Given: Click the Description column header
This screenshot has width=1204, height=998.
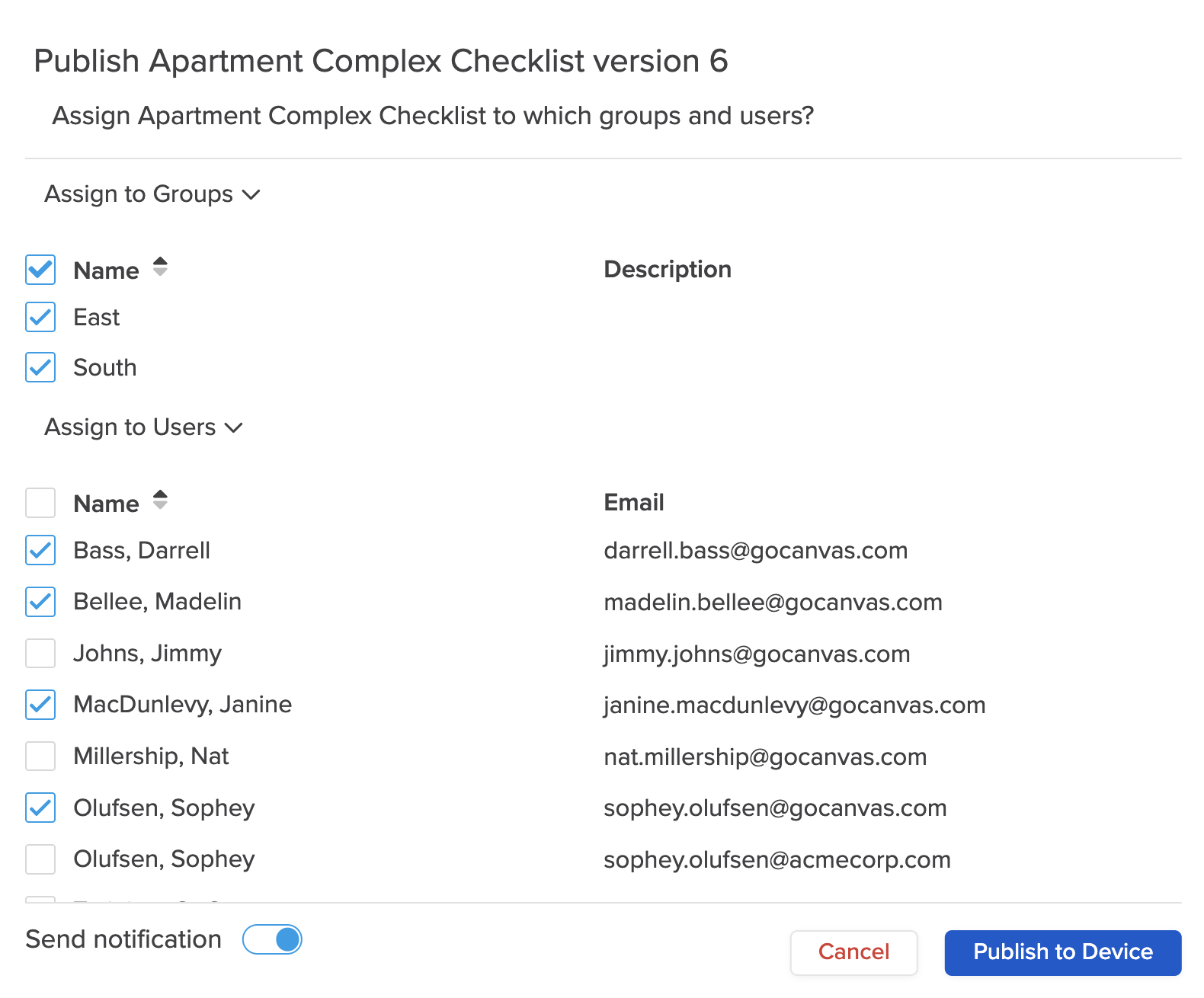Looking at the screenshot, I should point(668,269).
